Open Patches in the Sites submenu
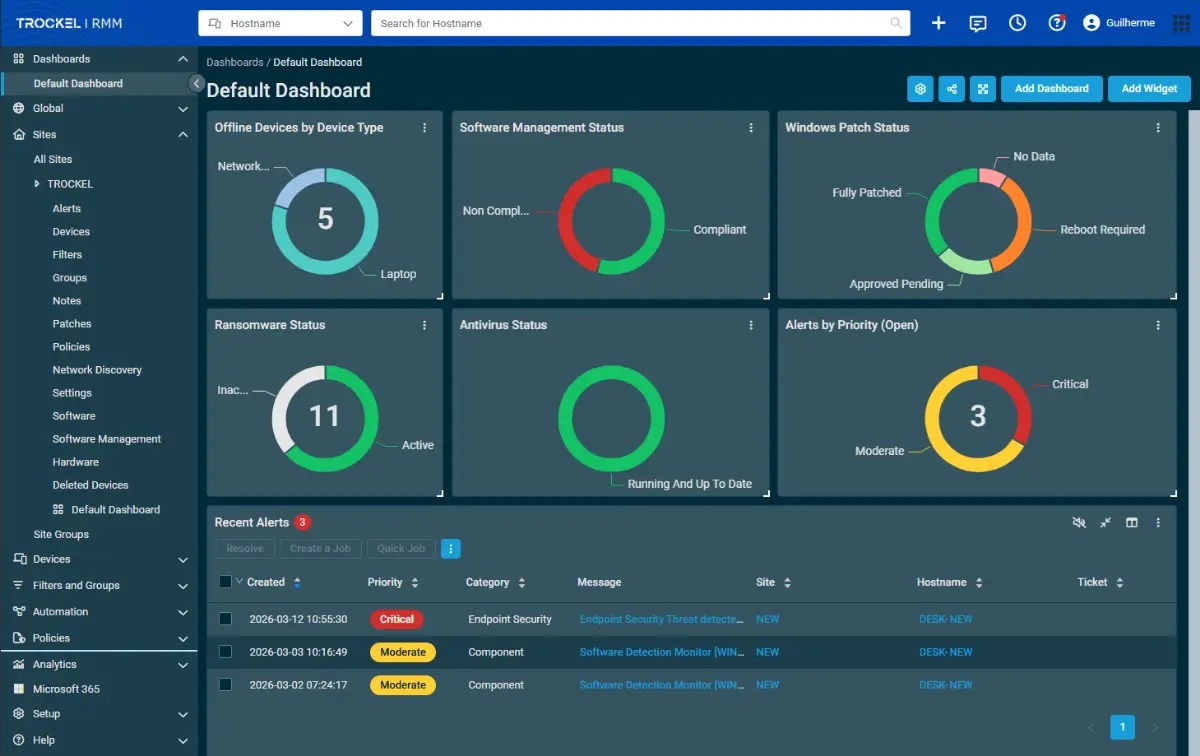 coord(72,324)
